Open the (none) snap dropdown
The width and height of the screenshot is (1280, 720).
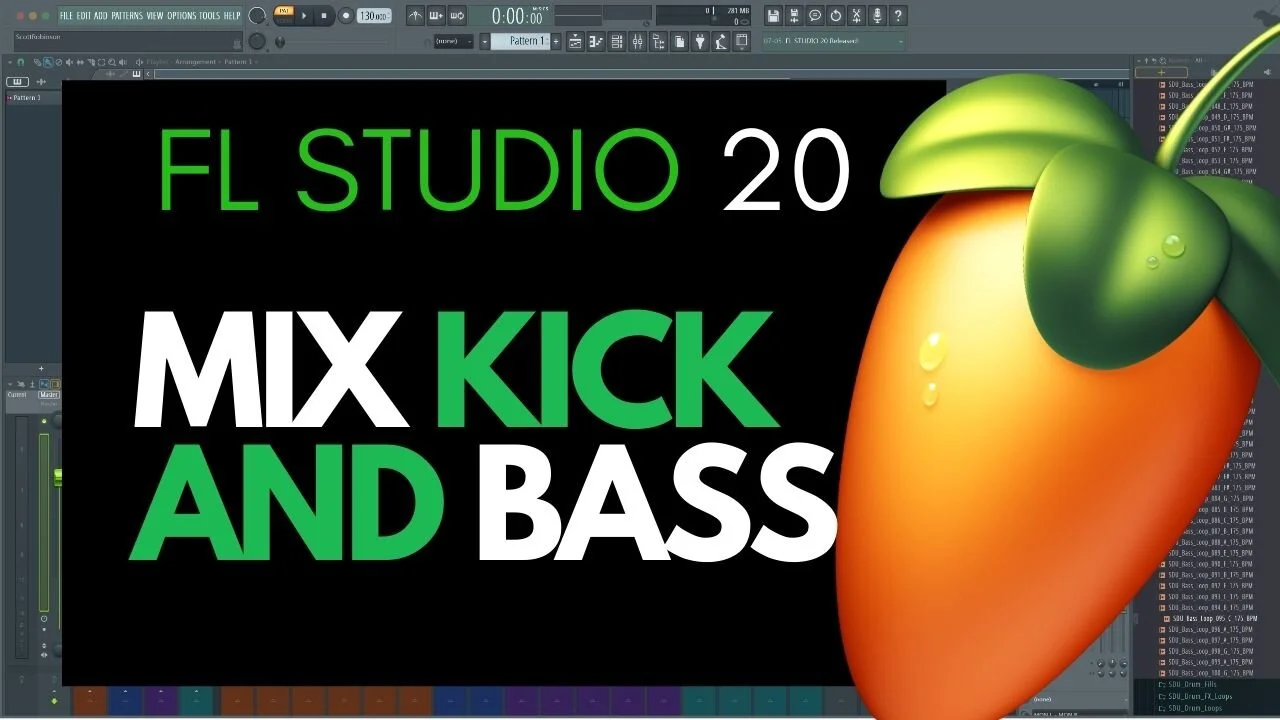coord(453,41)
